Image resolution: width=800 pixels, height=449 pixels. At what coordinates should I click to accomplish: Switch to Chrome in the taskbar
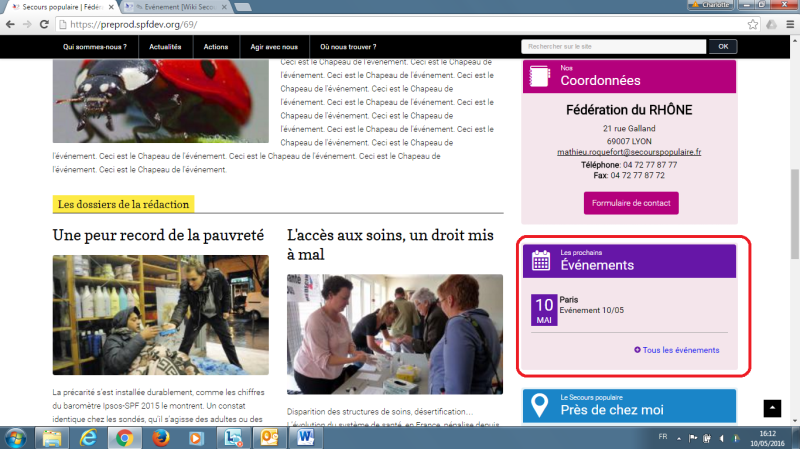tap(124, 438)
